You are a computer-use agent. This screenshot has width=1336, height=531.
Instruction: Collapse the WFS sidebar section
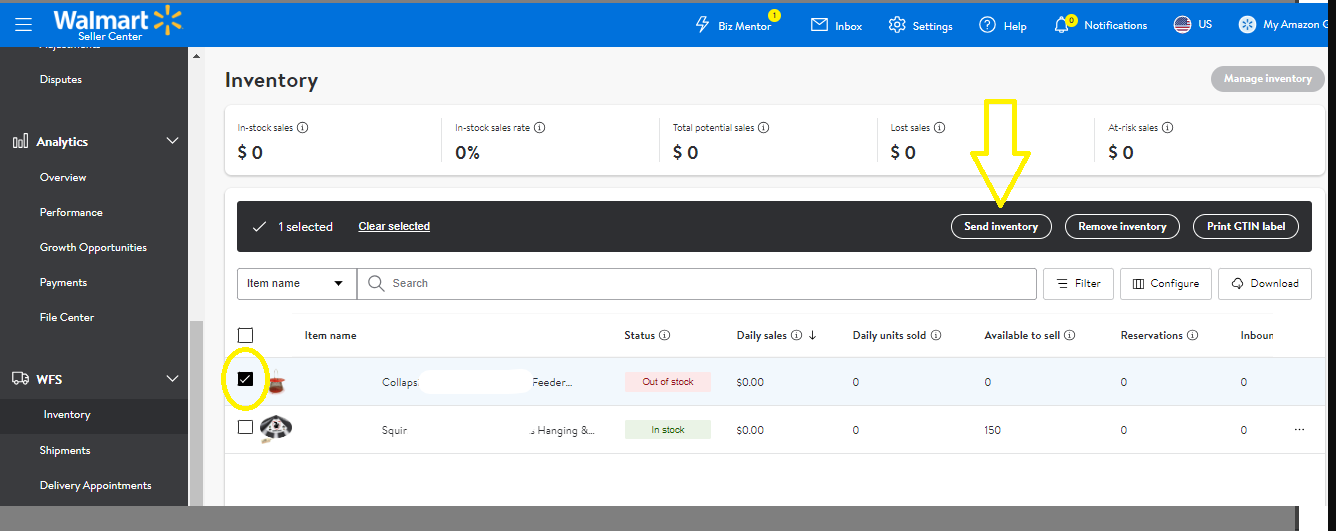tap(172, 379)
